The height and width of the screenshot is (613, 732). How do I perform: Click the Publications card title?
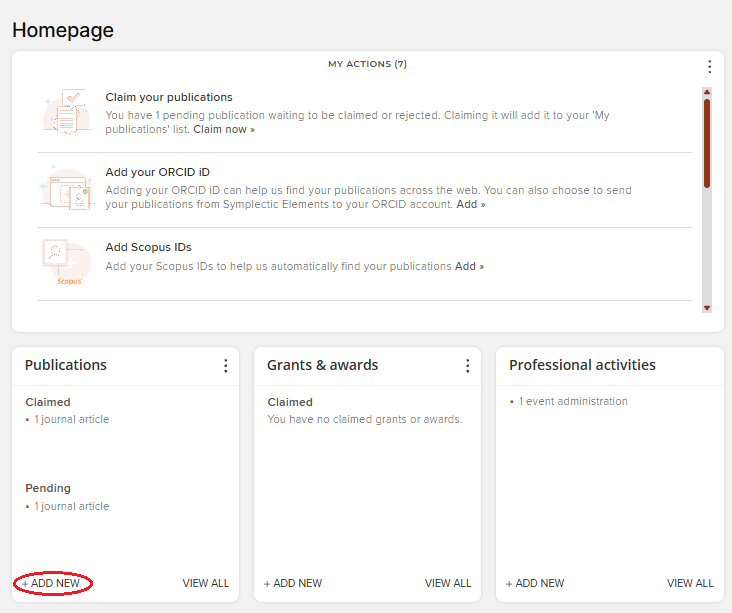pyautogui.click(x=65, y=365)
